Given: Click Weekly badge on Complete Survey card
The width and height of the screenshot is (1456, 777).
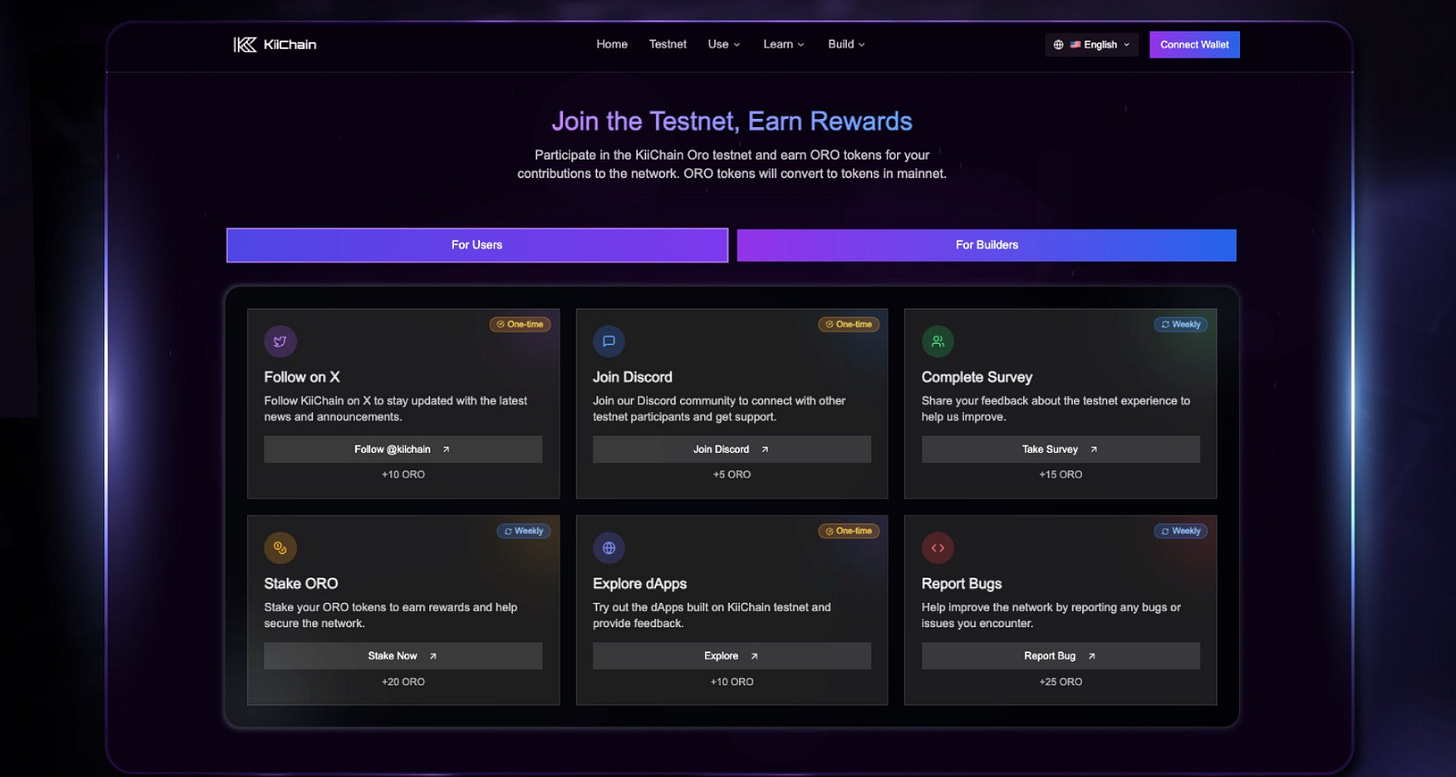Looking at the screenshot, I should tap(1180, 324).
